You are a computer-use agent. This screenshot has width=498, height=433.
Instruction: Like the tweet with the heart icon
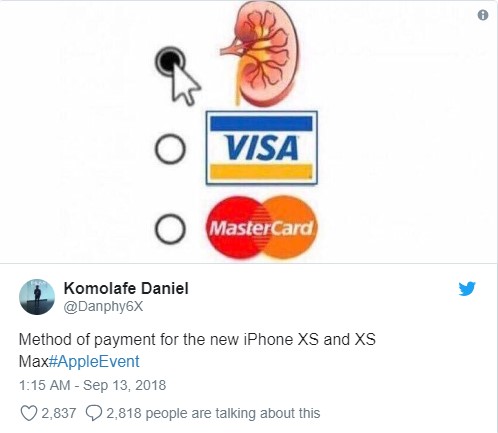click(x=29, y=413)
